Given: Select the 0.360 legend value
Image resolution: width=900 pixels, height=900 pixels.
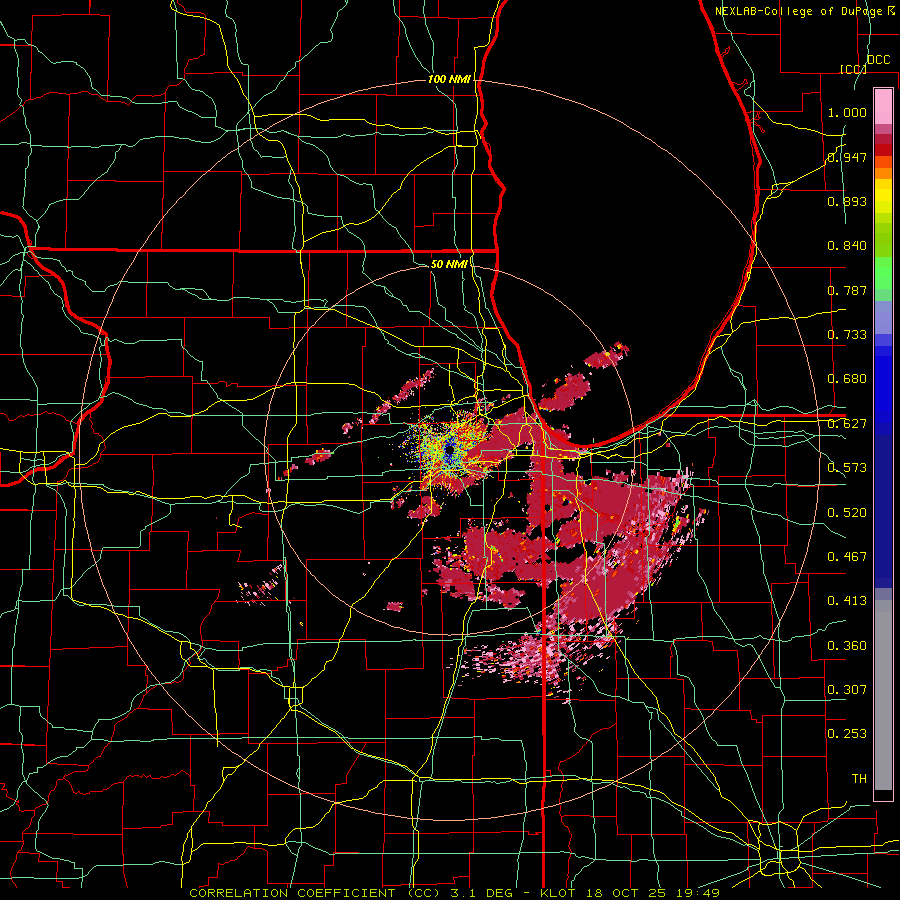Looking at the screenshot, I should coord(847,646).
